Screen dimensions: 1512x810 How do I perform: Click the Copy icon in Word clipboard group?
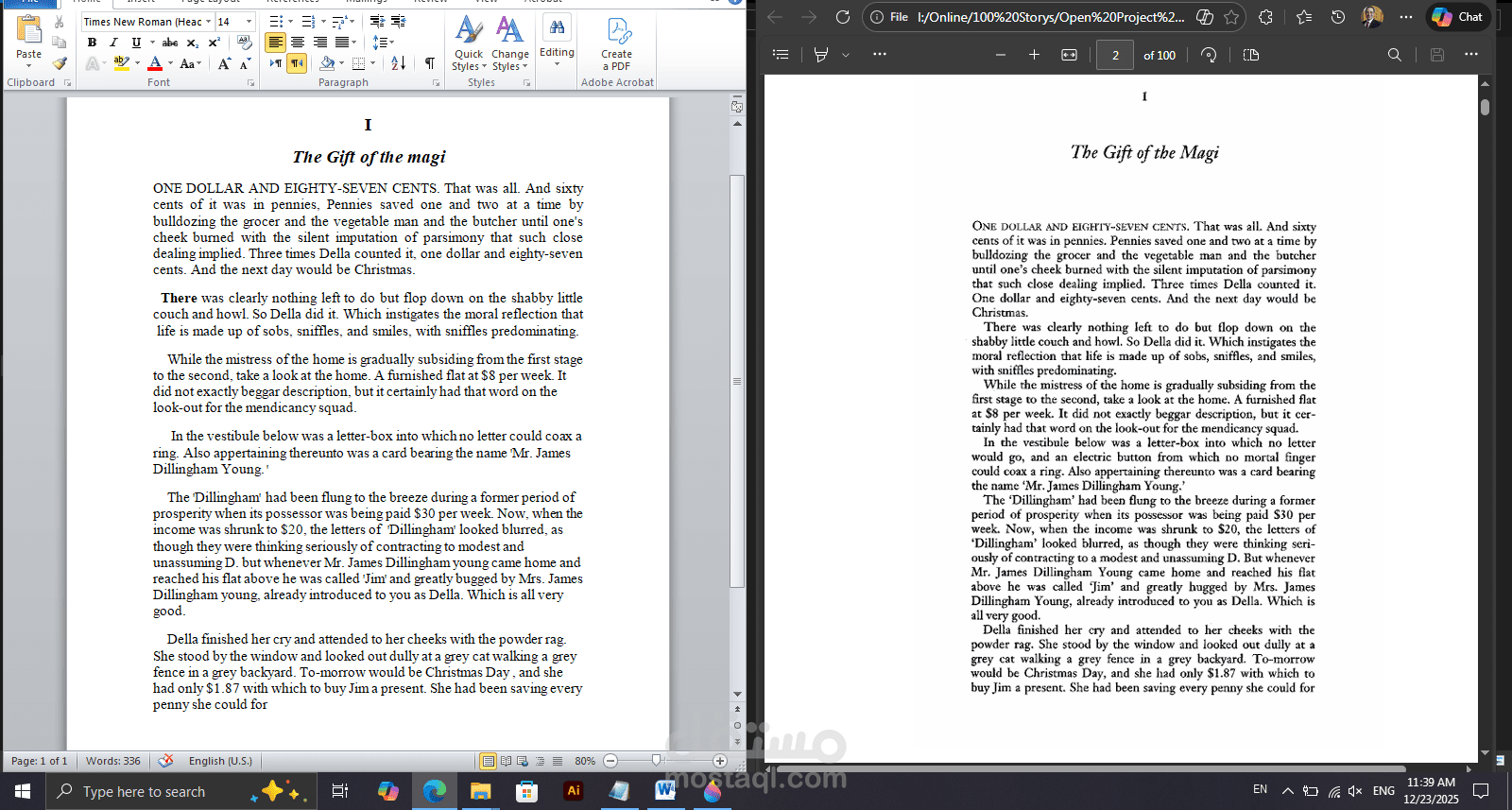[60, 43]
